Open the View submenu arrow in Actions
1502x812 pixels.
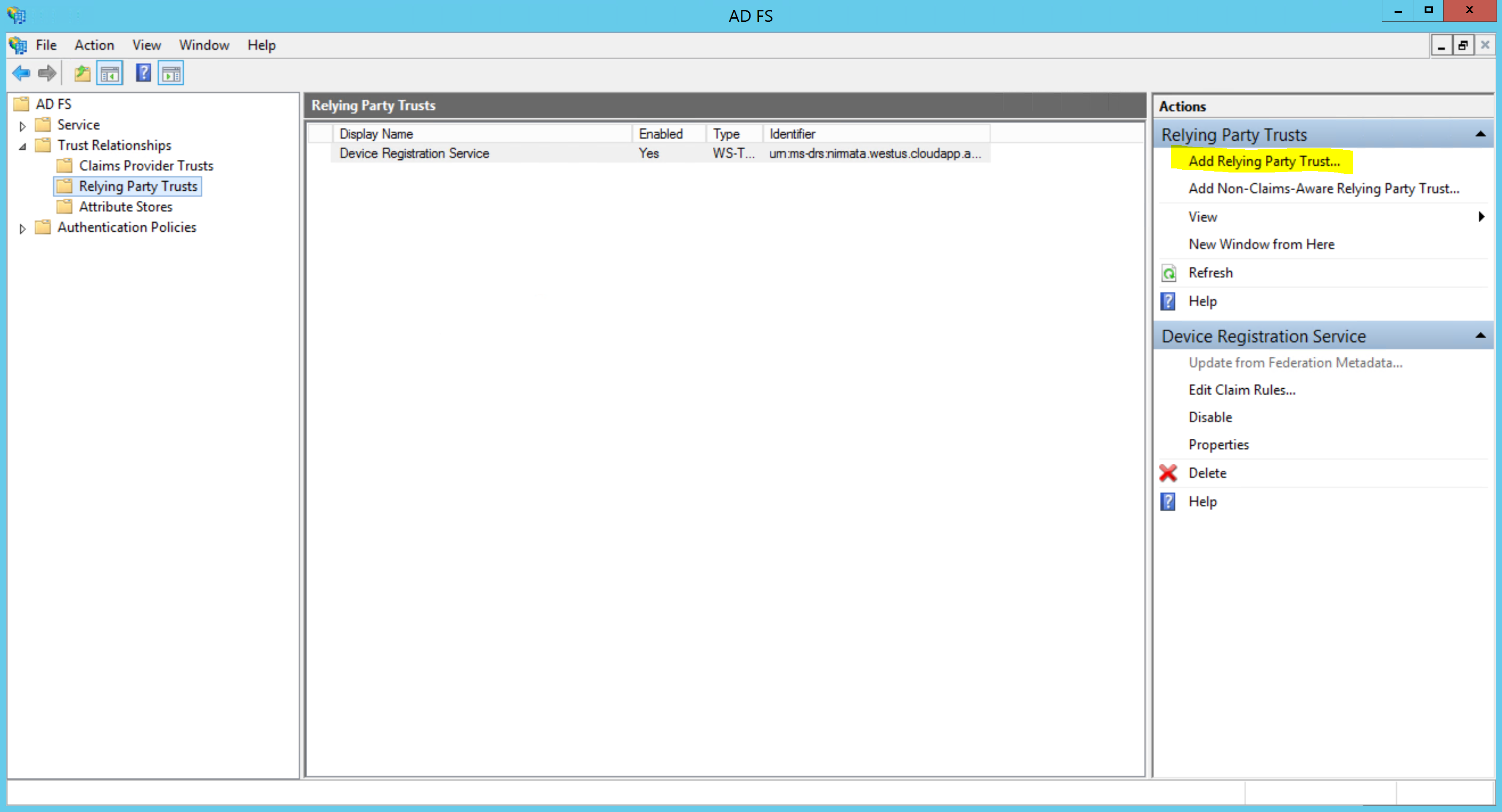pos(1481,217)
